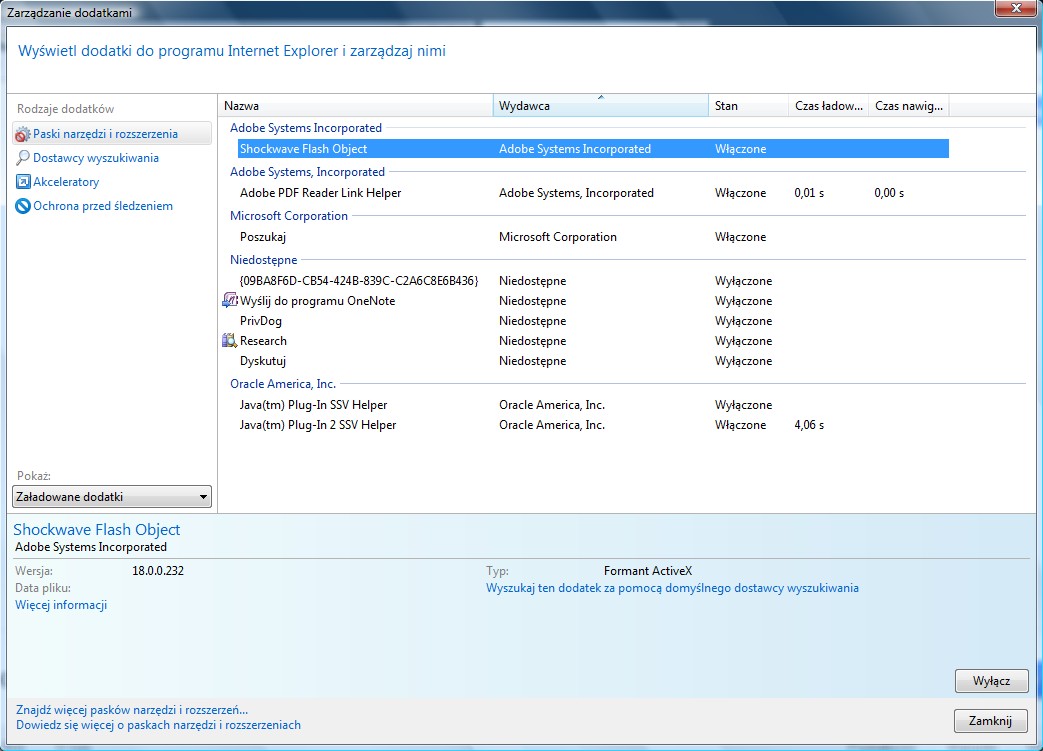The width and height of the screenshot is (1043, 751).
Task: Select Wyślij do programu OneNote row
Action: [x=593, y=301]
